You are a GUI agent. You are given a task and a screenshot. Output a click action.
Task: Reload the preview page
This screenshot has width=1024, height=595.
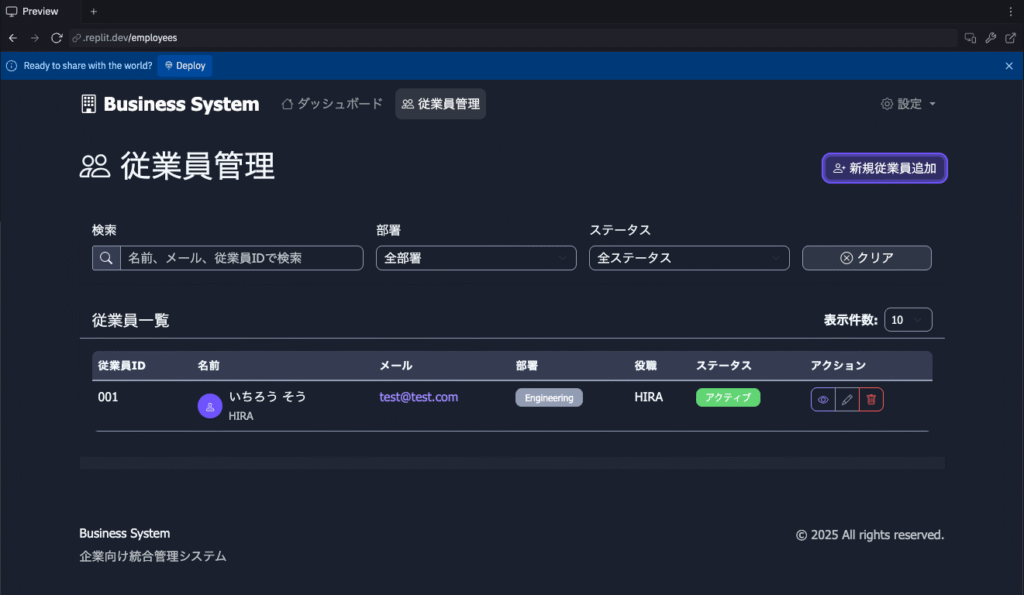point(57,38)
